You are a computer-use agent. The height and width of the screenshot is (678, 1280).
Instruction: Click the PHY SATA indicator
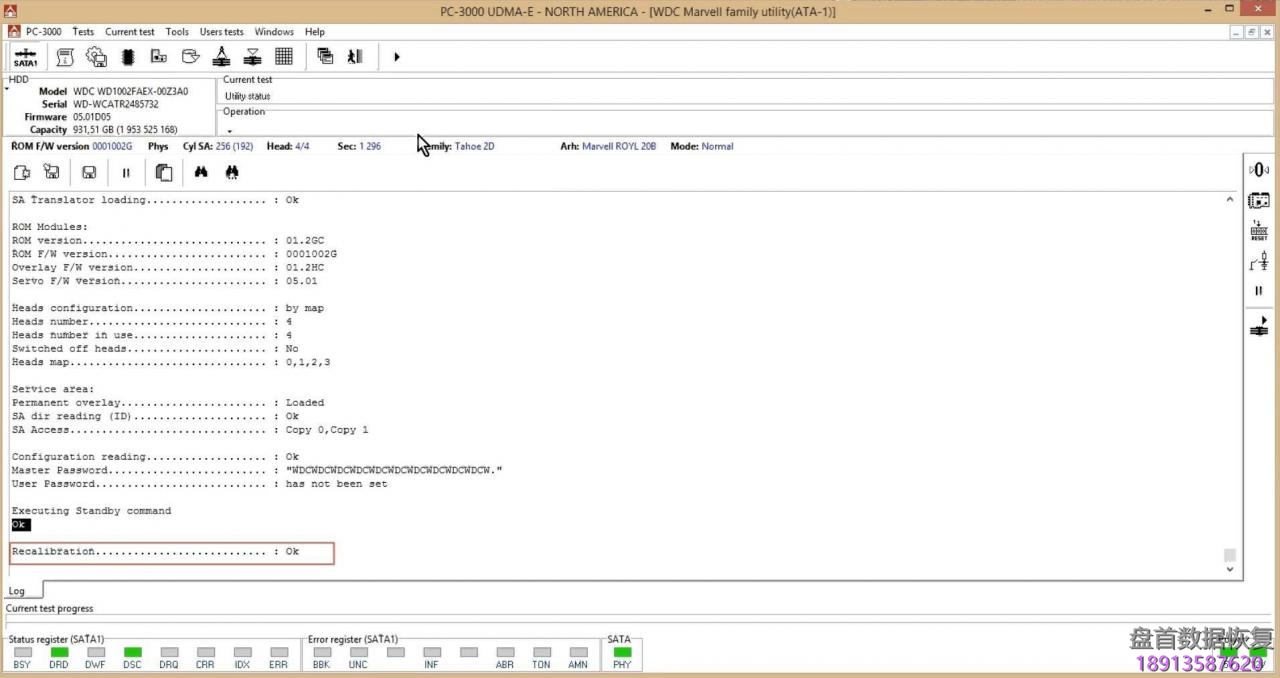[622, 653]
